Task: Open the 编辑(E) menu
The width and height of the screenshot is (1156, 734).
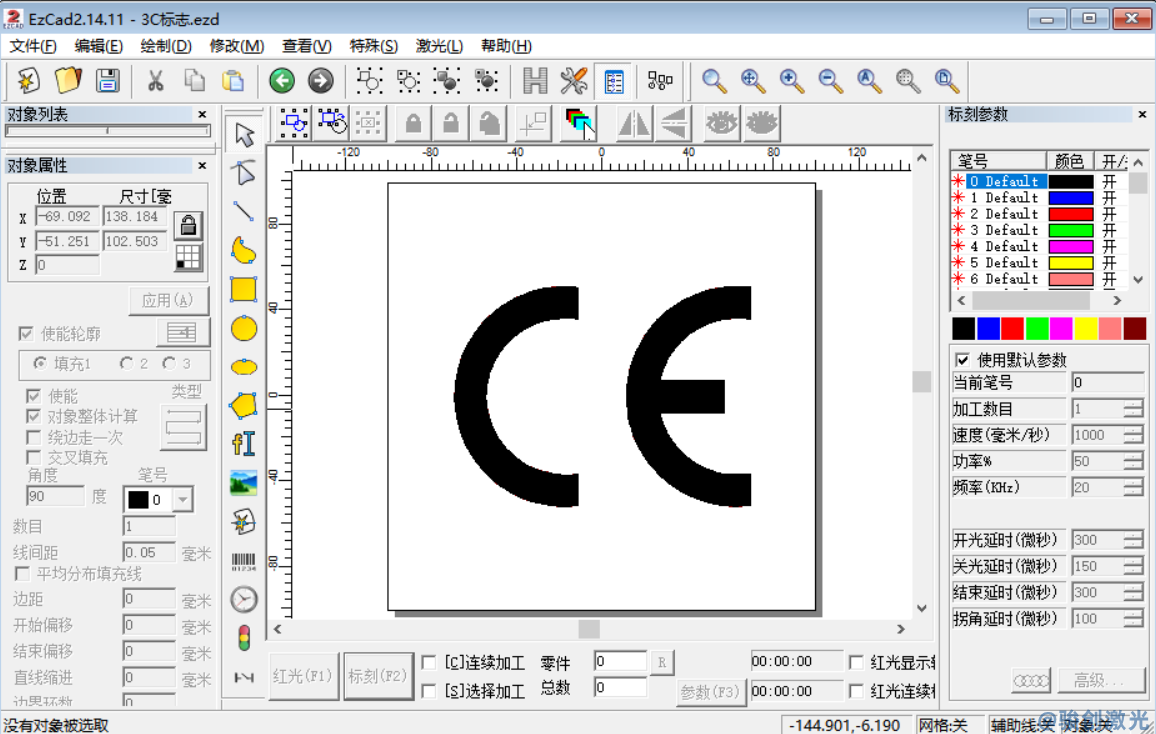Action: [98, 46]
